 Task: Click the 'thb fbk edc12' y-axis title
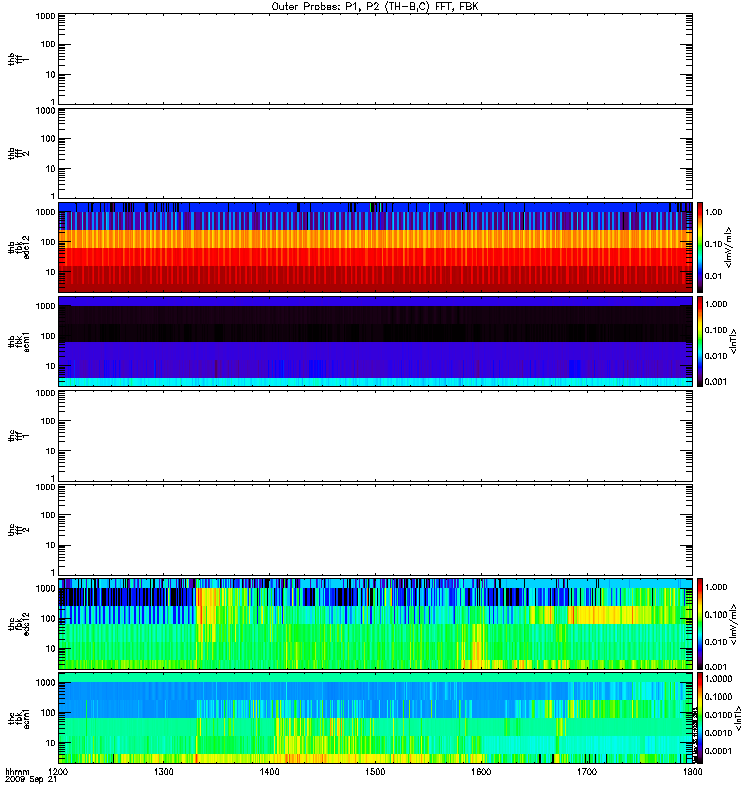tap(18, 247)
